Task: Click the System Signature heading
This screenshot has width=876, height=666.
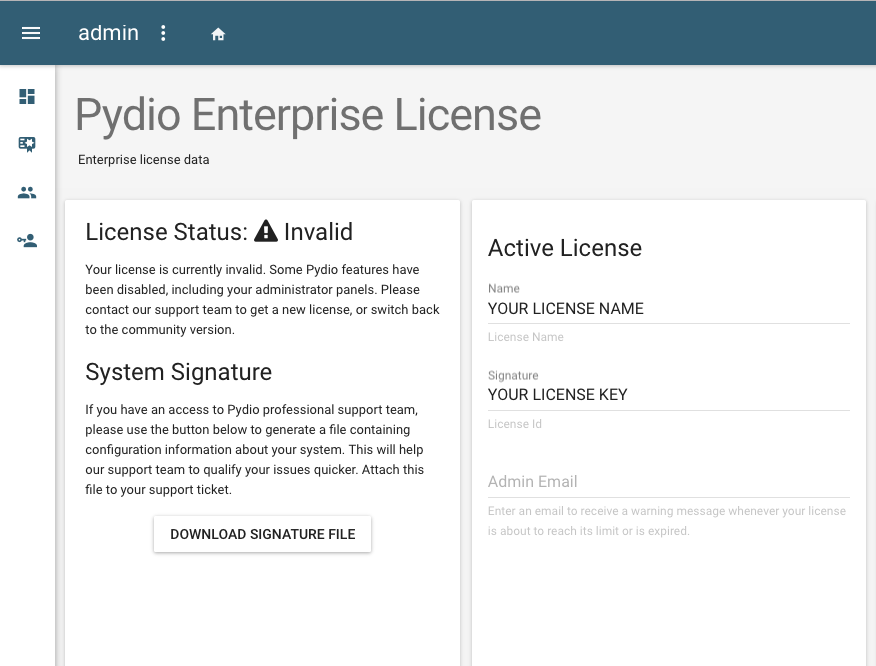Action: click(x=179, y=372)
